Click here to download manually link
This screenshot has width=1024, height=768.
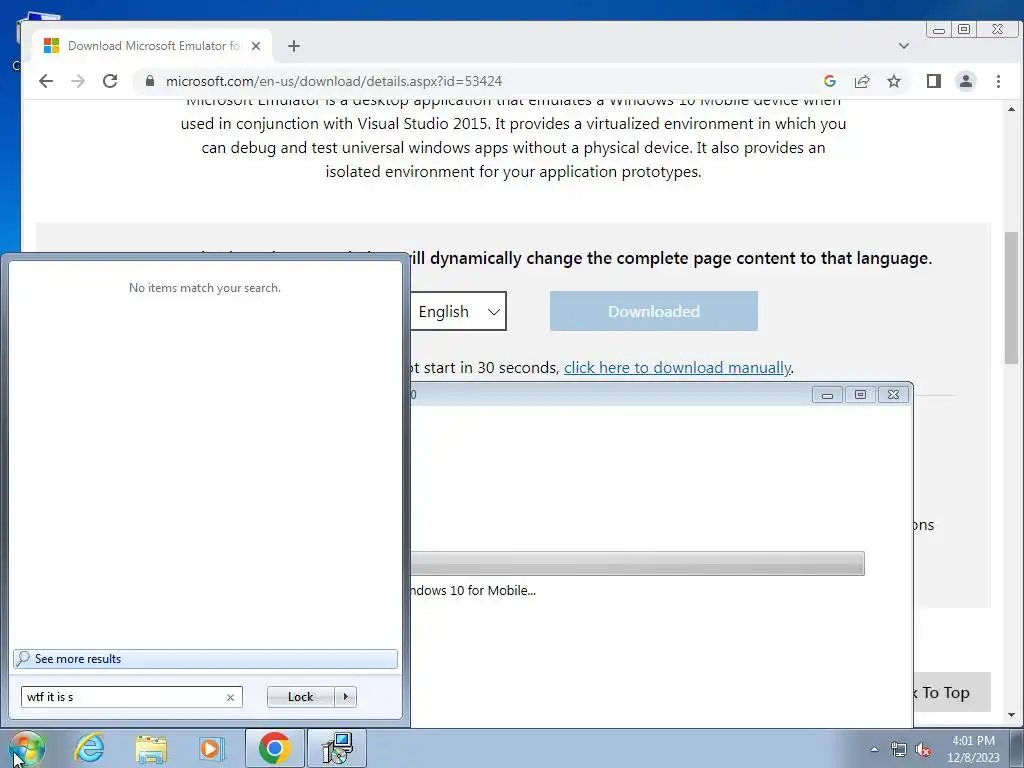(677, 368)
